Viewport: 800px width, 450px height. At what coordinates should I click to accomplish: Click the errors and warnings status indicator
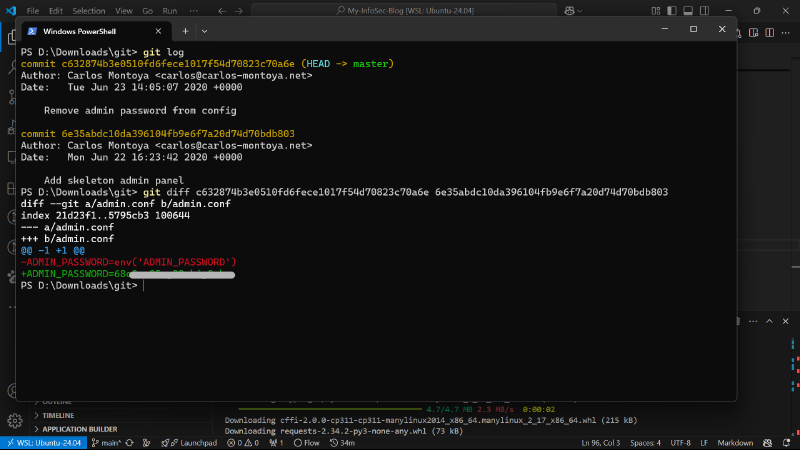pyautogui.click(x=243, y=443)
